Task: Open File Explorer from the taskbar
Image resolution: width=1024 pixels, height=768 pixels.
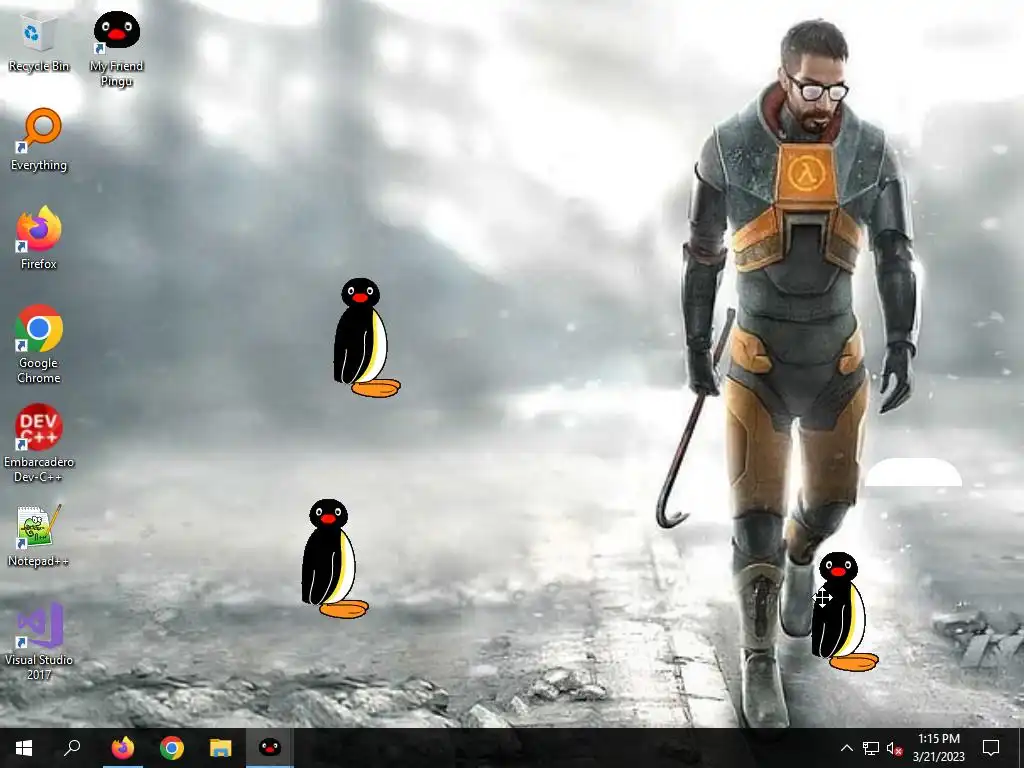Action: tap(221, 748)
